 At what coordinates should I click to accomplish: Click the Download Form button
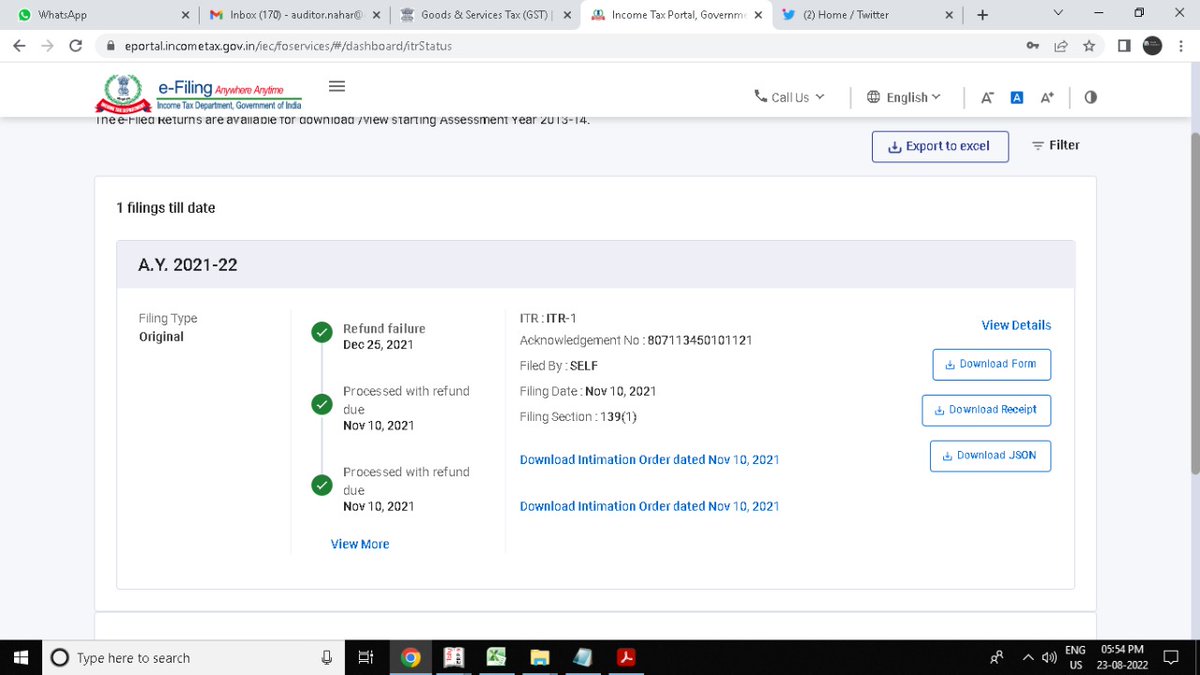(x=991, y=364)
